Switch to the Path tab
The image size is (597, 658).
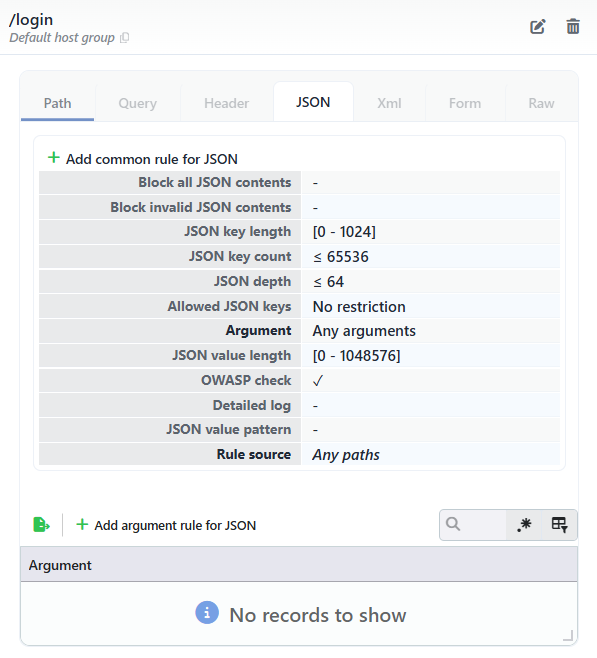(57, 103)
